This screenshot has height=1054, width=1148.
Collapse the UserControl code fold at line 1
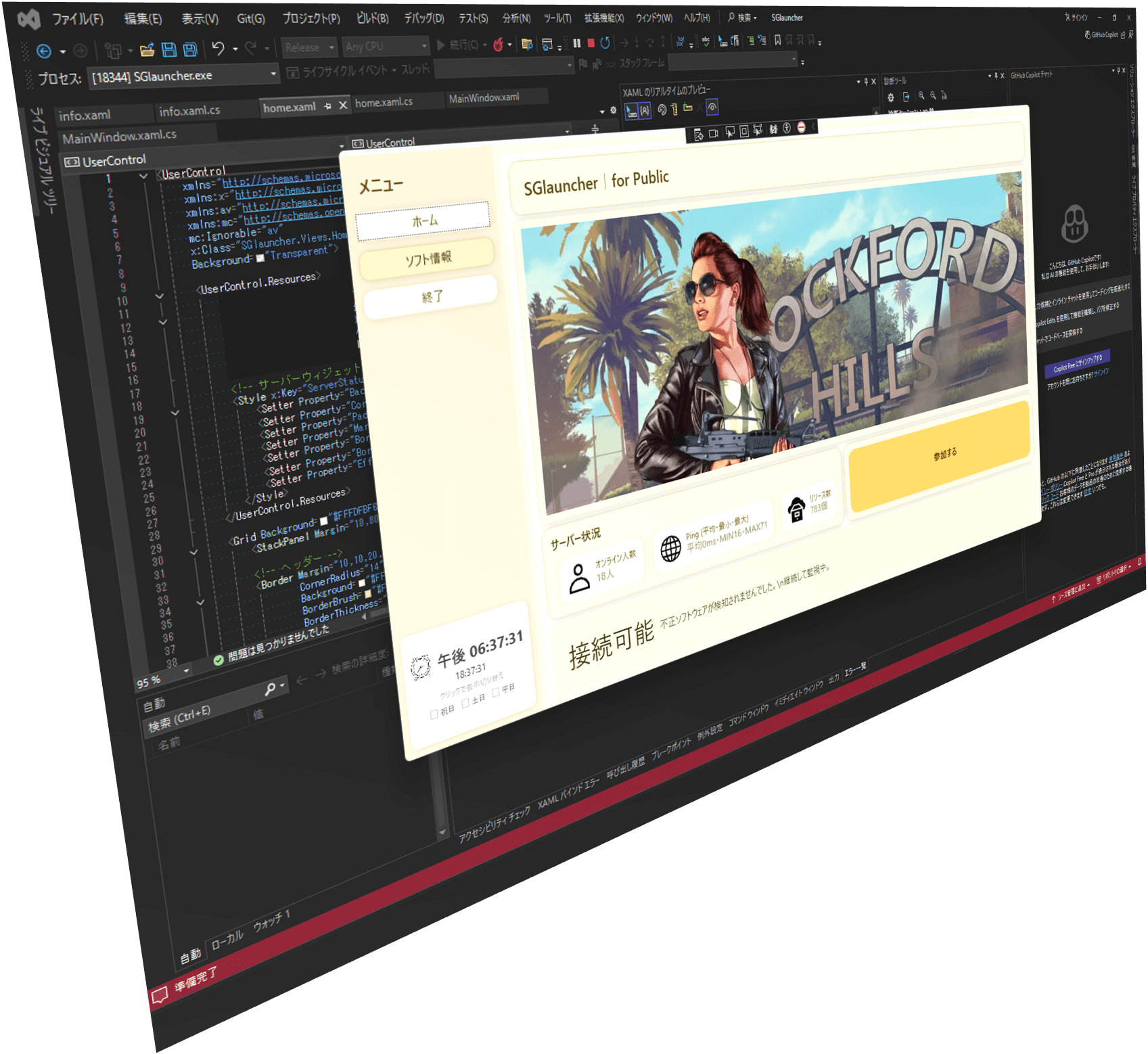(143, 176)
